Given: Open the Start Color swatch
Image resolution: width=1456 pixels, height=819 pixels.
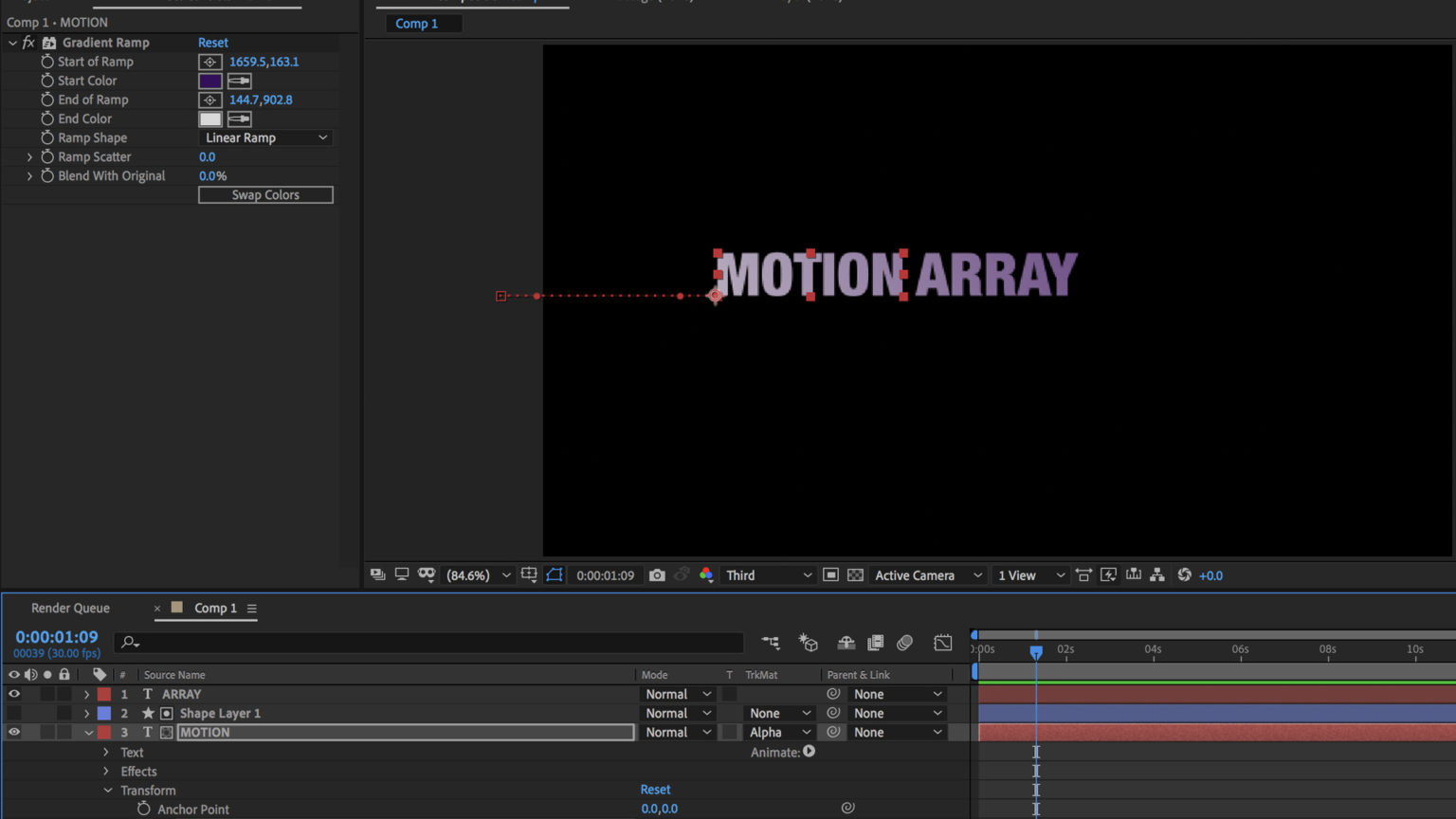Looking at the screenshot, I should tap(209, 81).
